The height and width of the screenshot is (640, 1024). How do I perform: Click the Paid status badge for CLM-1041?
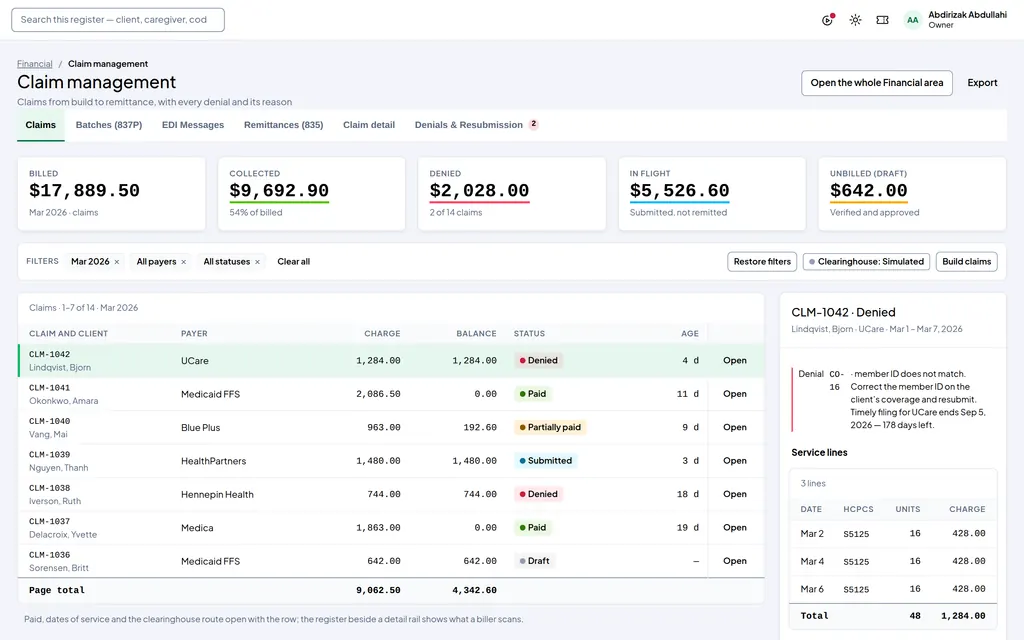pos(532,394)
